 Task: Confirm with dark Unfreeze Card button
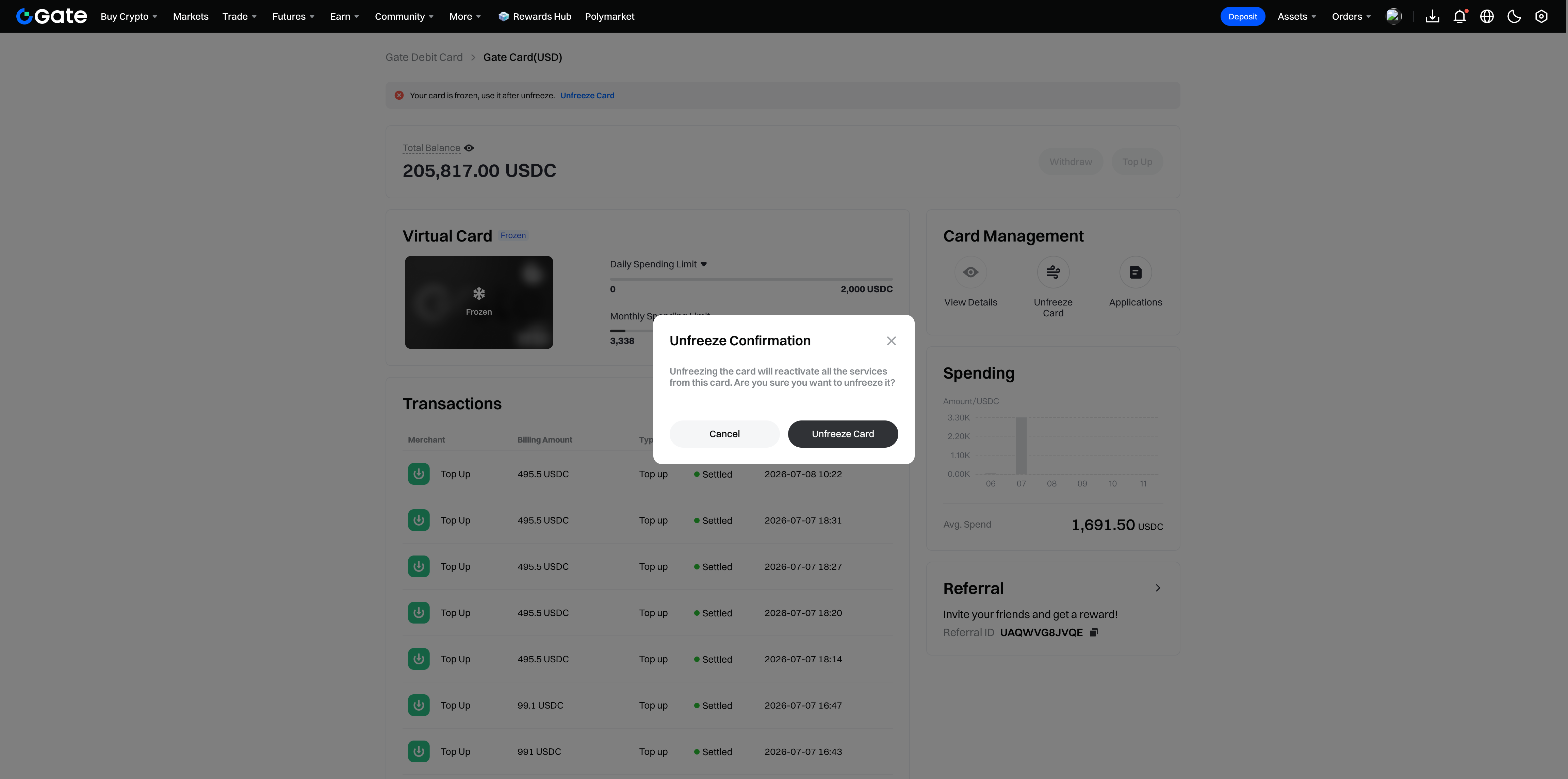843,434
